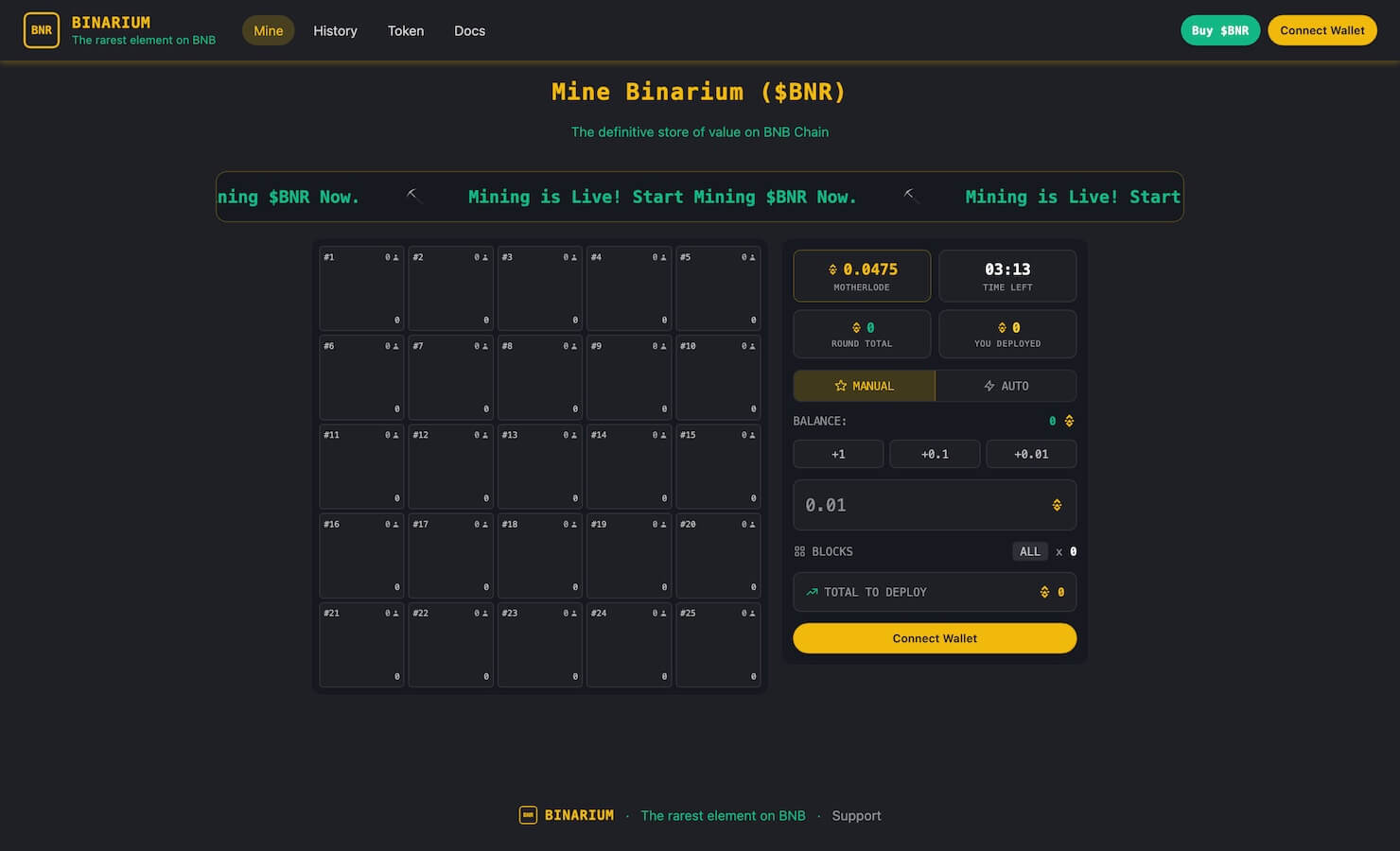Switch to Manual mining mode
1400x851 pixels.
(x=864, y=386)
